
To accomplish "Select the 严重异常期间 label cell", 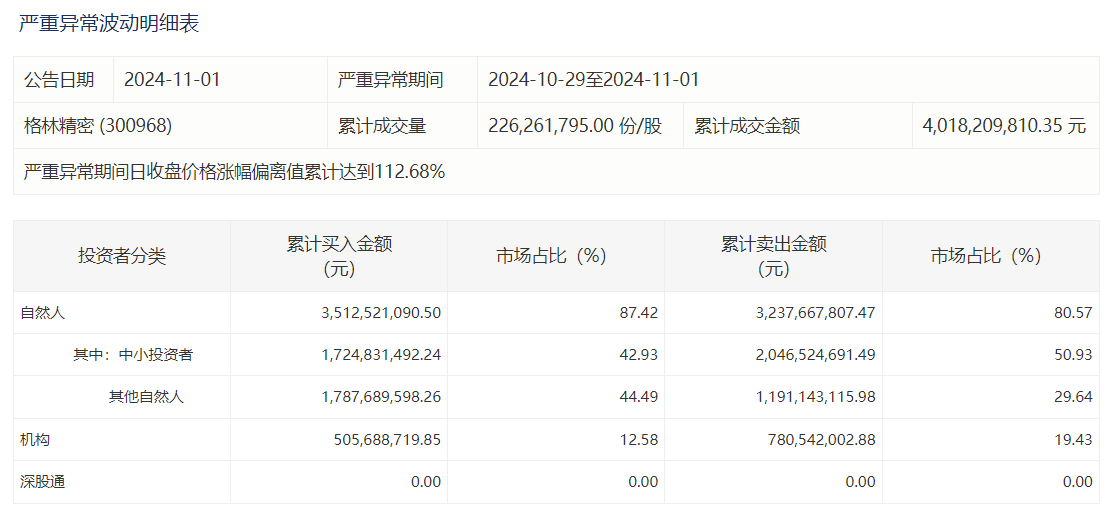I will tap(390, 80).
